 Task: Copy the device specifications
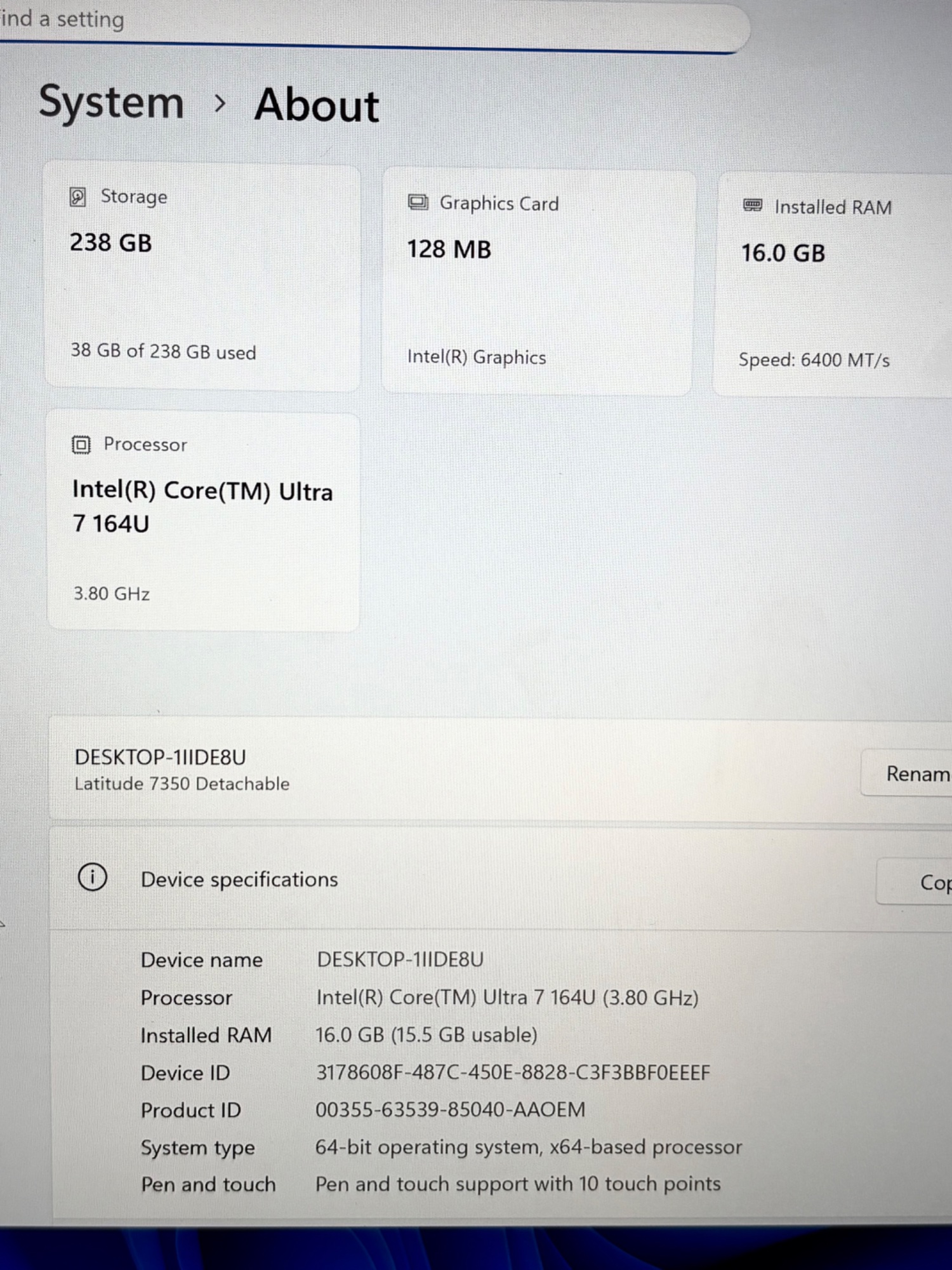917,882
